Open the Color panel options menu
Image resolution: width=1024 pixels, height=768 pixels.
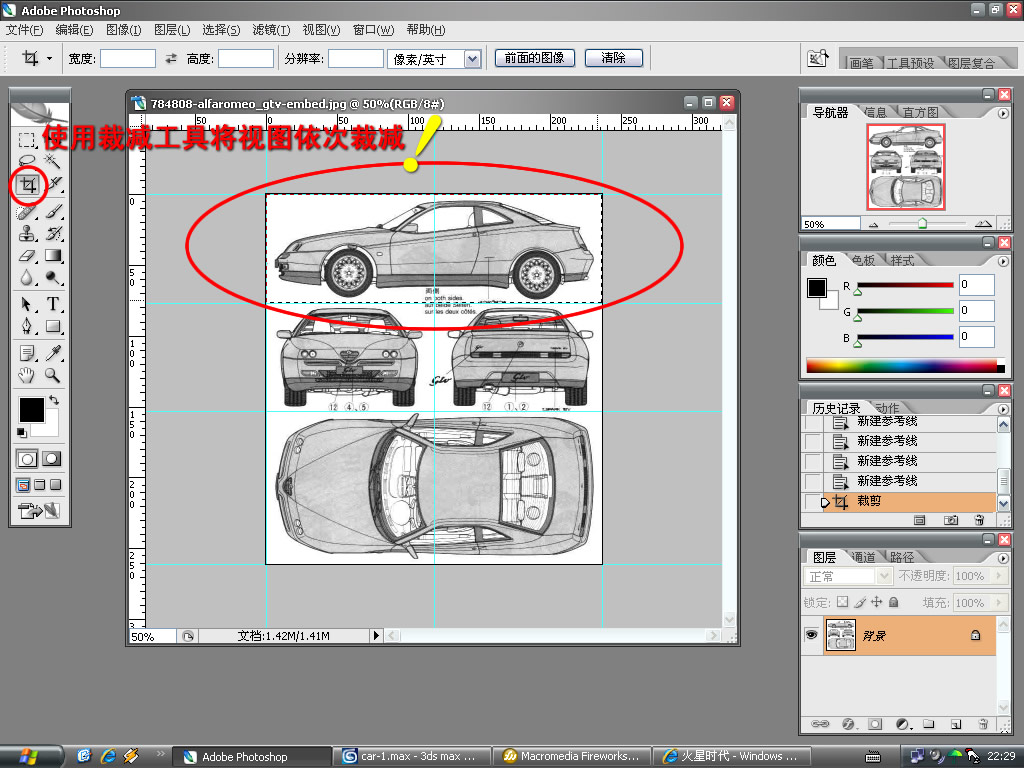(x=1003, y=261)
